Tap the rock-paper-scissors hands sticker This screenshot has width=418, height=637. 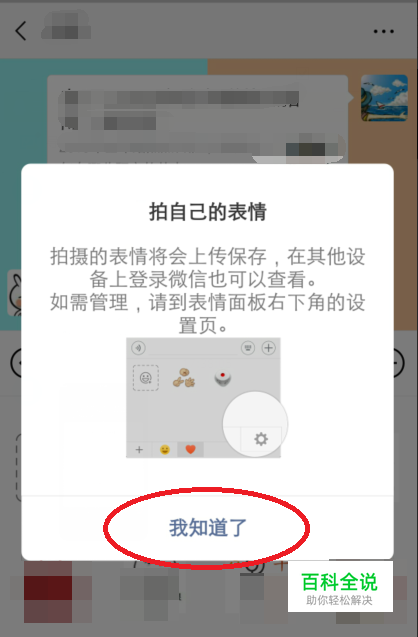pyautogui.click(x=184, y=377)
